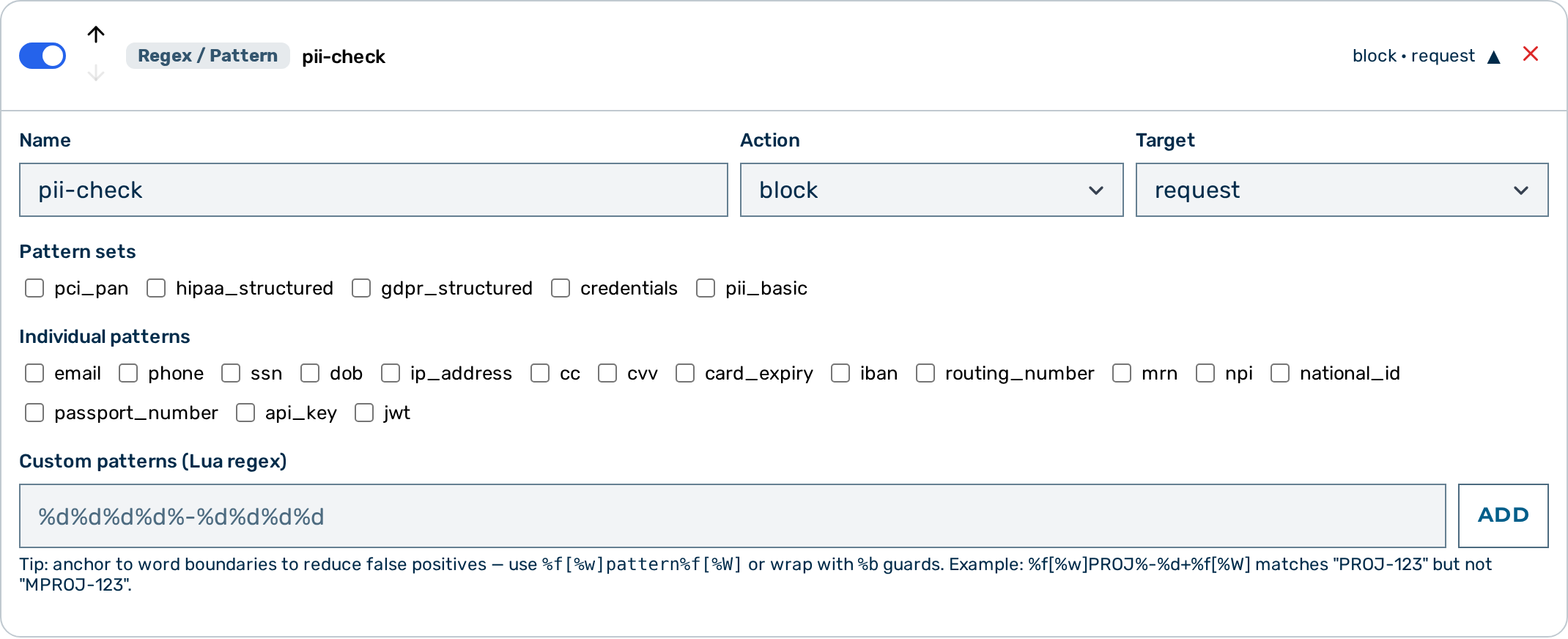This screenshot has height=639, width=1568.
Task: Tick the api_key pattern checkbox
Action: [245, 413]
